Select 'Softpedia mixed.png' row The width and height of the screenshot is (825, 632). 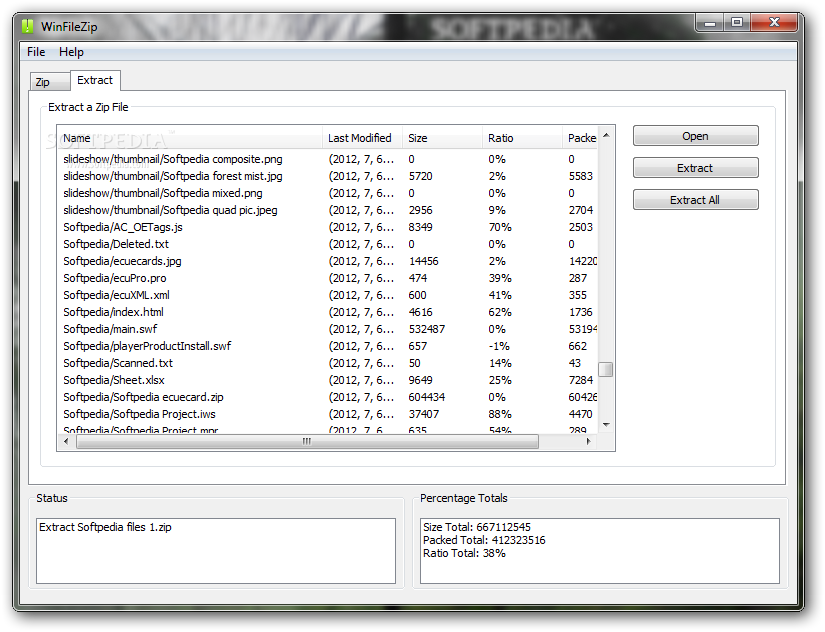(327, 193)
